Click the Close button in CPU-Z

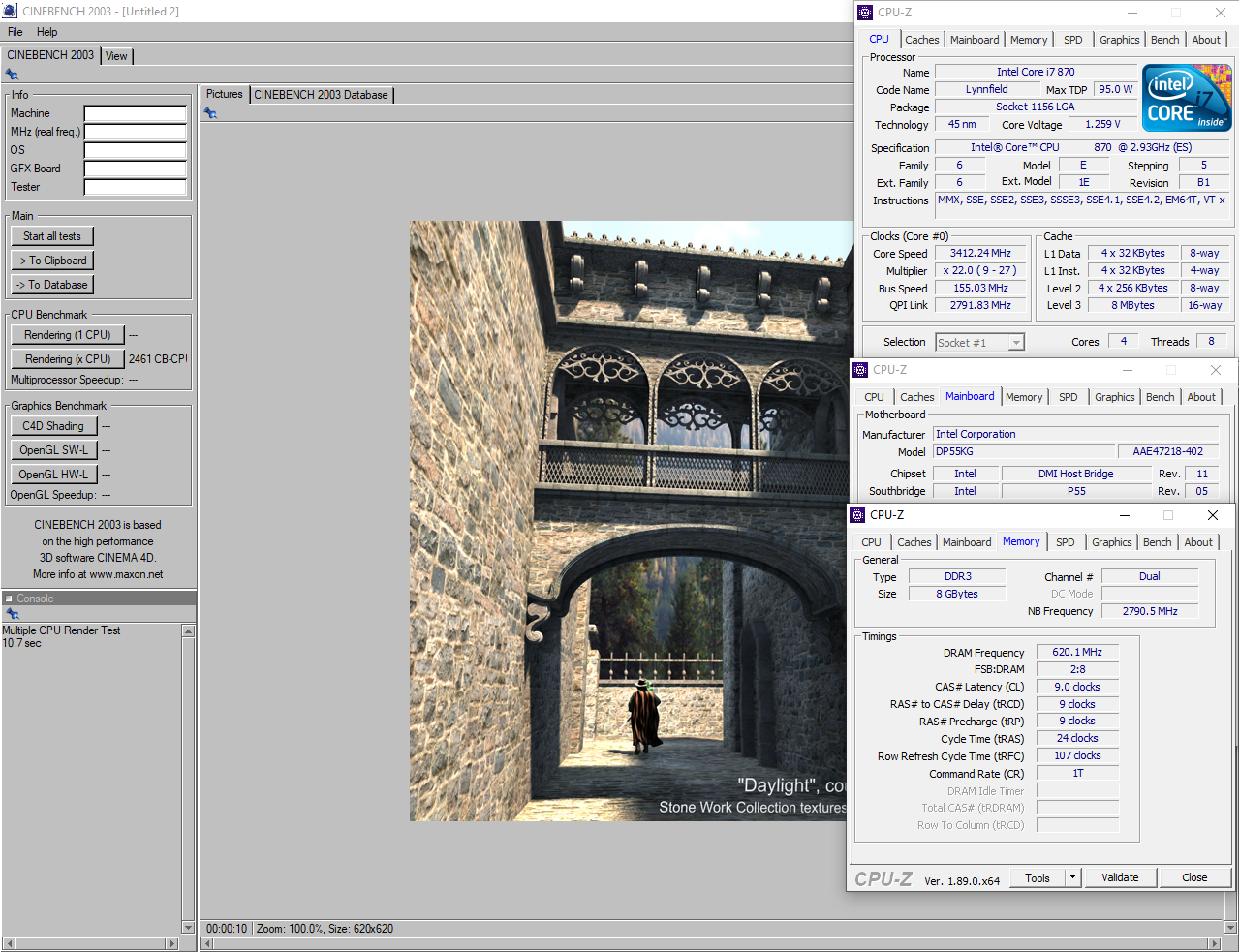(1194, 877)
